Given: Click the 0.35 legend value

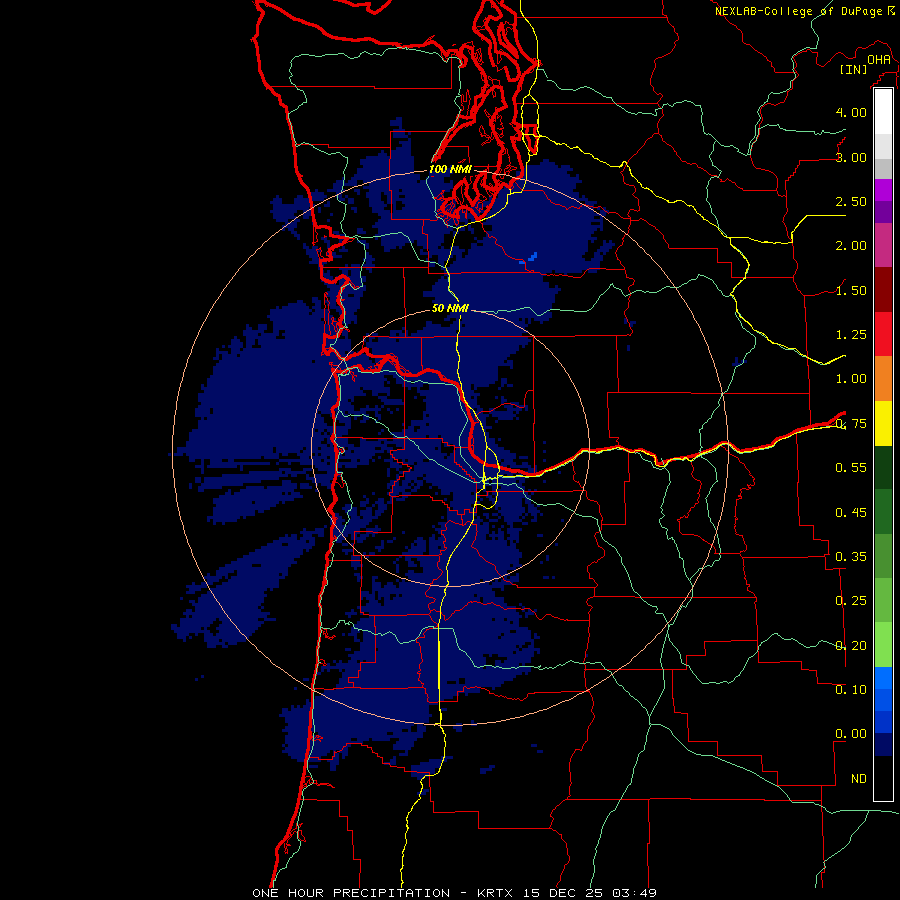Looking at the screenshot, I should coord(851,557).
